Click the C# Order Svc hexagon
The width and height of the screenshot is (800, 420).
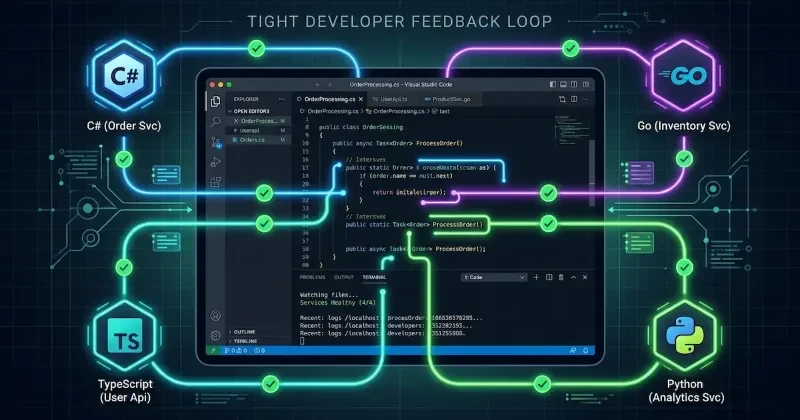(x=124, y=77)
